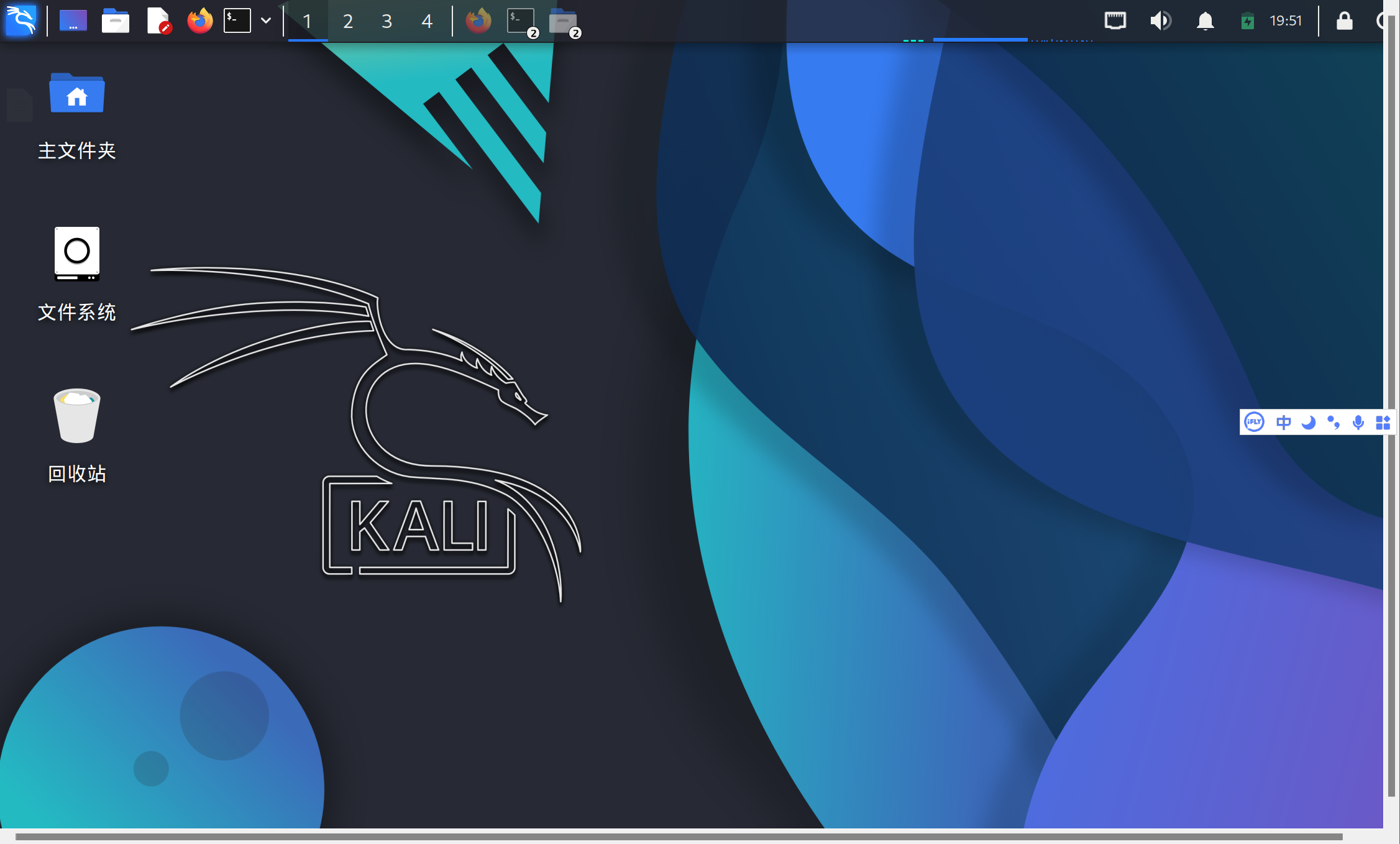
Task: Launch Firefox from the panel launcher
Action: click(x=199, y=21)
